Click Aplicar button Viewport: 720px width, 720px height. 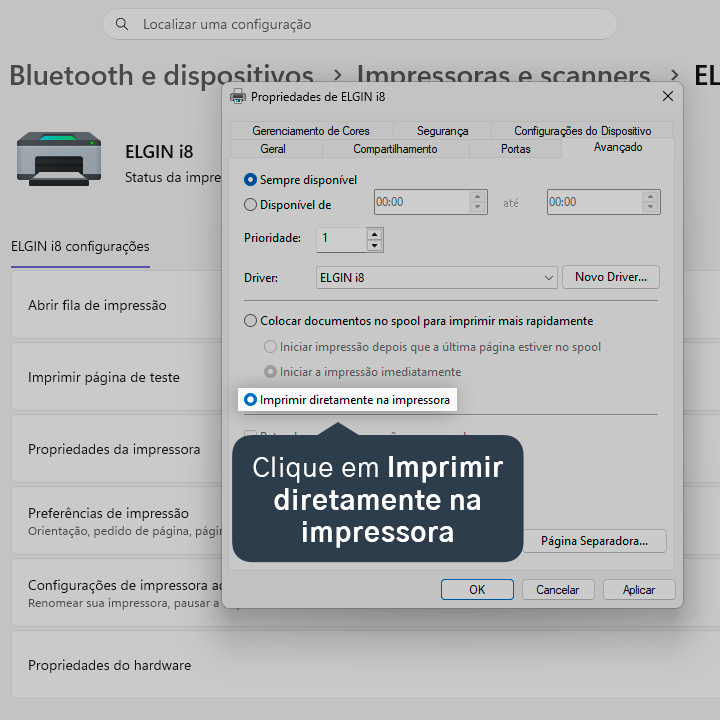639,590
